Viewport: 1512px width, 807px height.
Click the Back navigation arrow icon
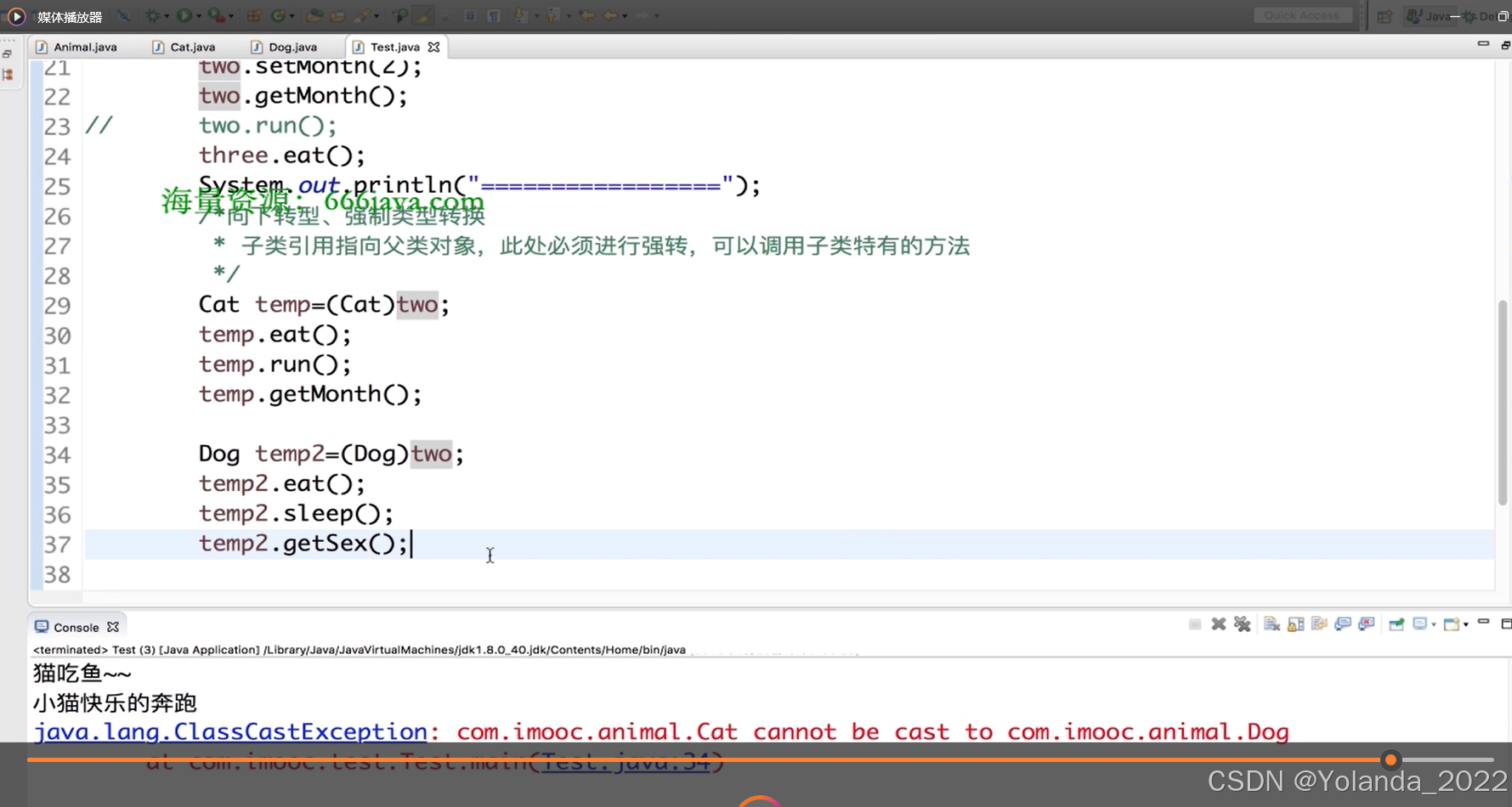tap(610, 15)
